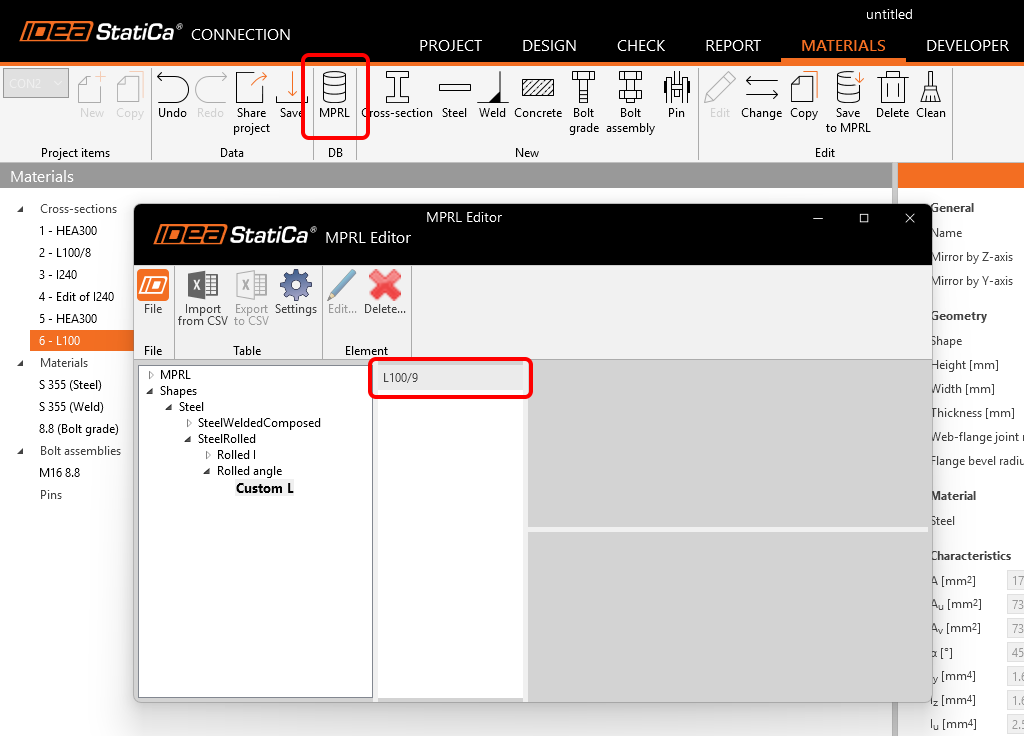Open the REPORT tab

click(x=732, y=45)
